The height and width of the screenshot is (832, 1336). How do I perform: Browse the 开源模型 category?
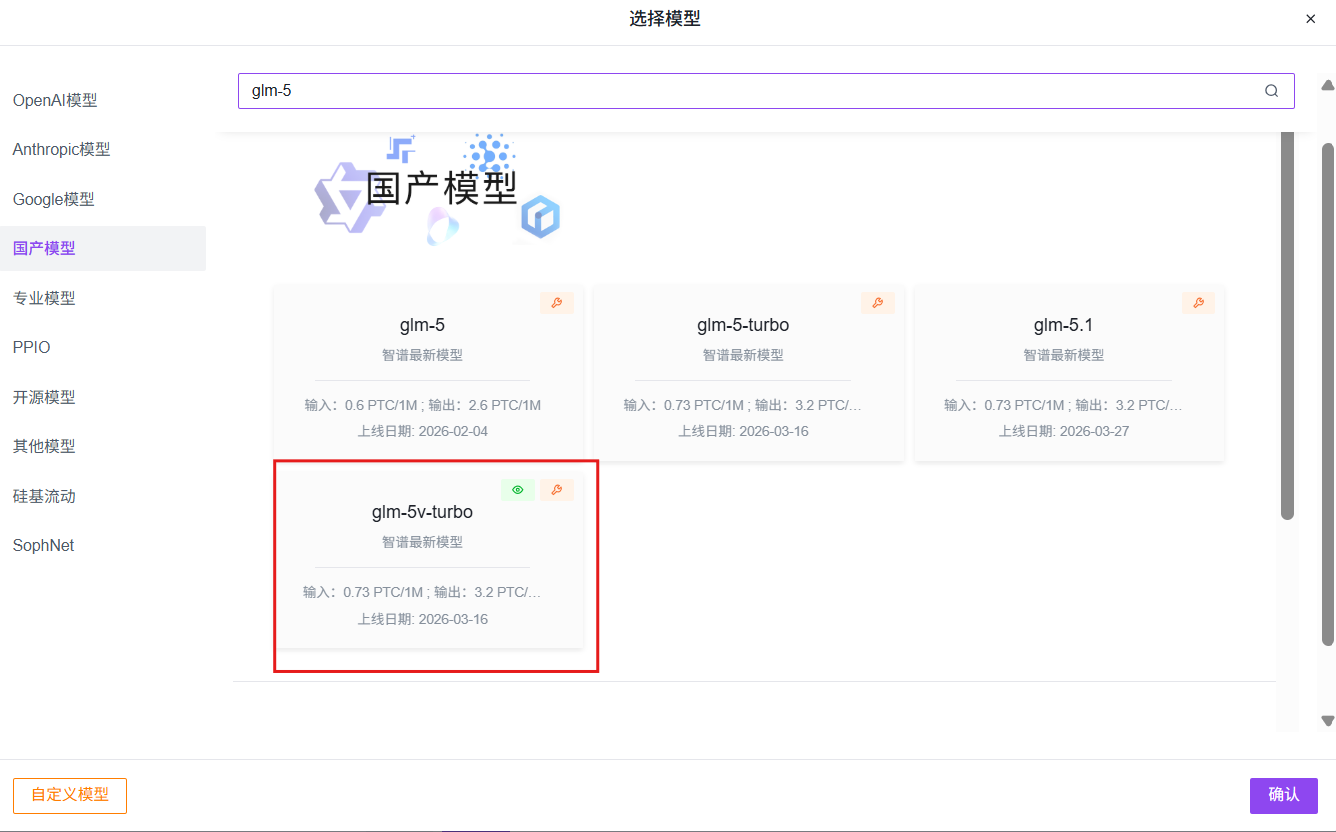click(43, 396)
